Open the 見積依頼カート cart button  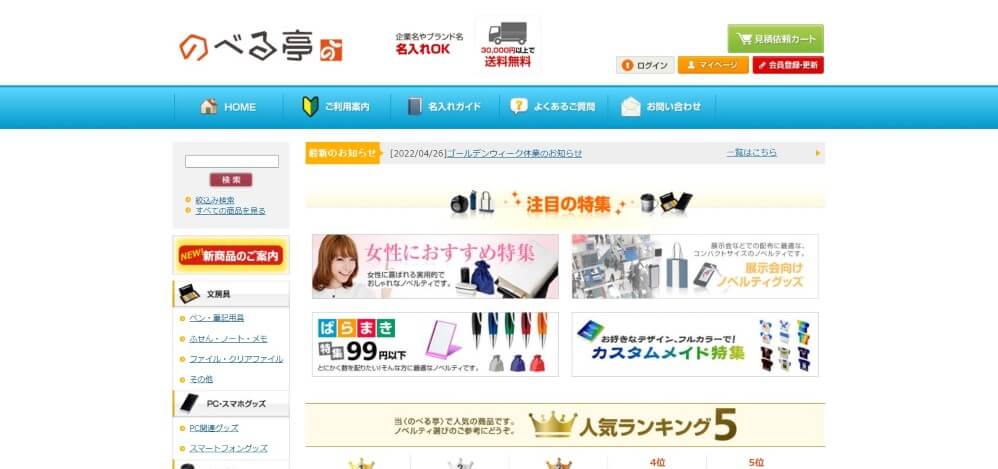pos(775,39)
